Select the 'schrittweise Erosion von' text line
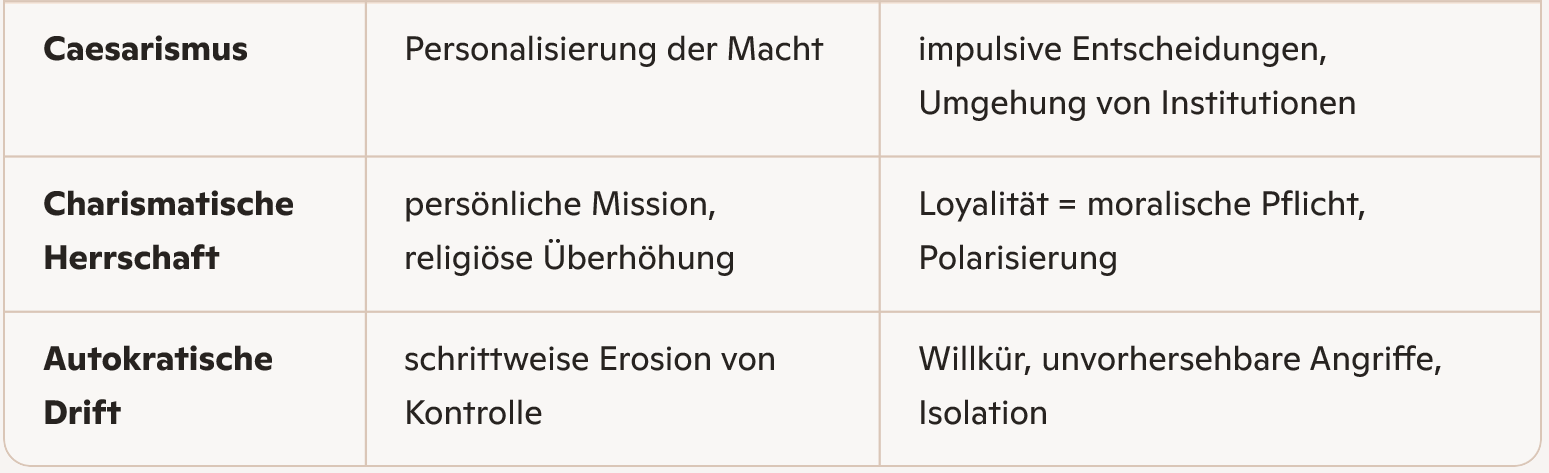Viewport: 1549px width, 473px height. pos(589,359)
